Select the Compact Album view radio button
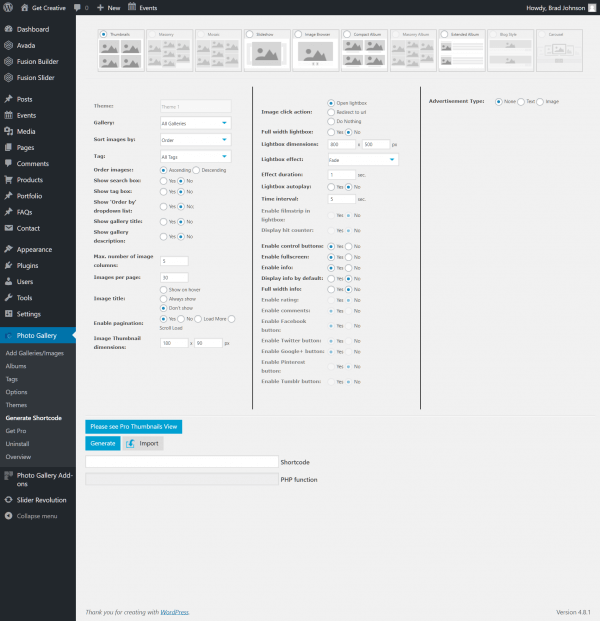The image size is (600, 621). tap(347, 34)
